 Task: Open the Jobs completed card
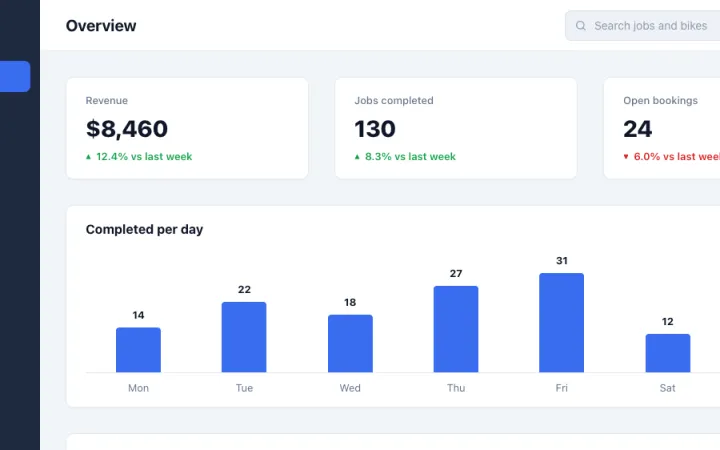[456, 128]
